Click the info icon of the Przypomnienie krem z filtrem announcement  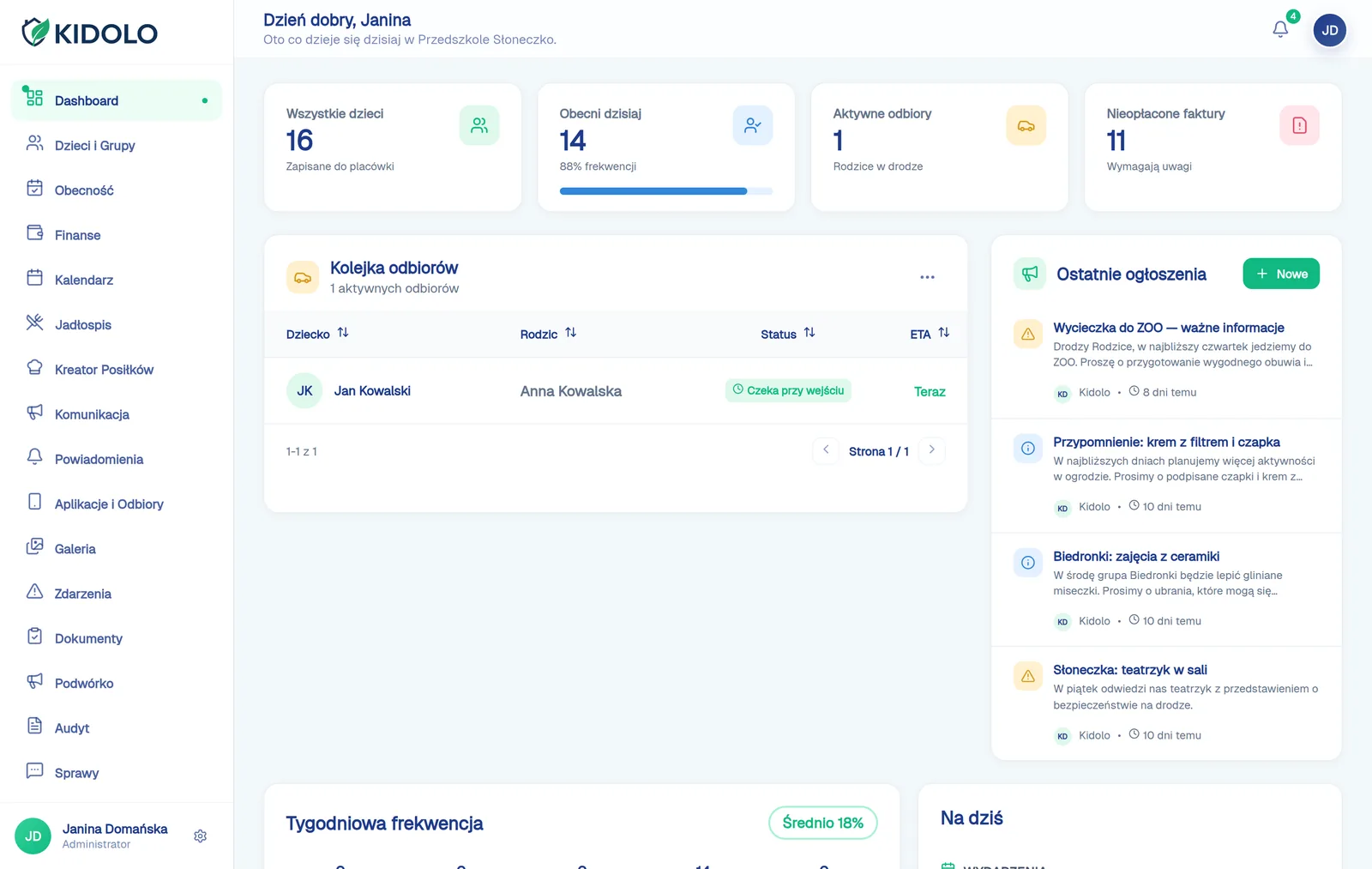[1028, 448]
